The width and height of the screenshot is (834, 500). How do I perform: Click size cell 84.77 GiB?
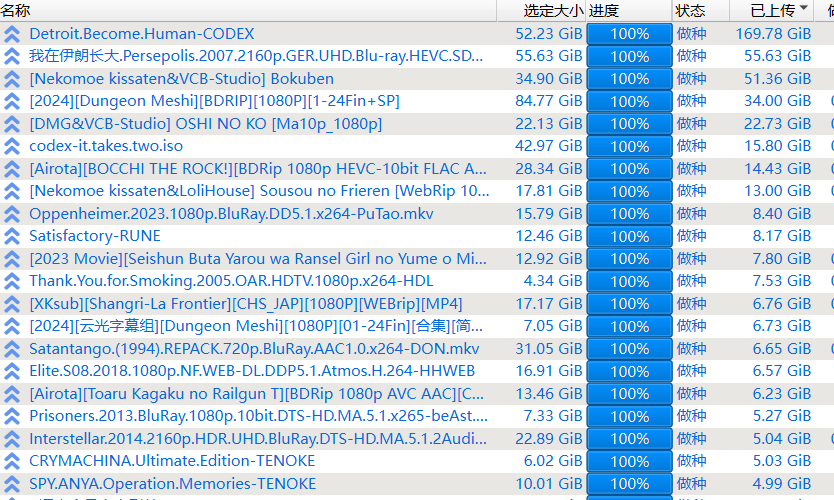pyautogui.click(x=548, y=101)
